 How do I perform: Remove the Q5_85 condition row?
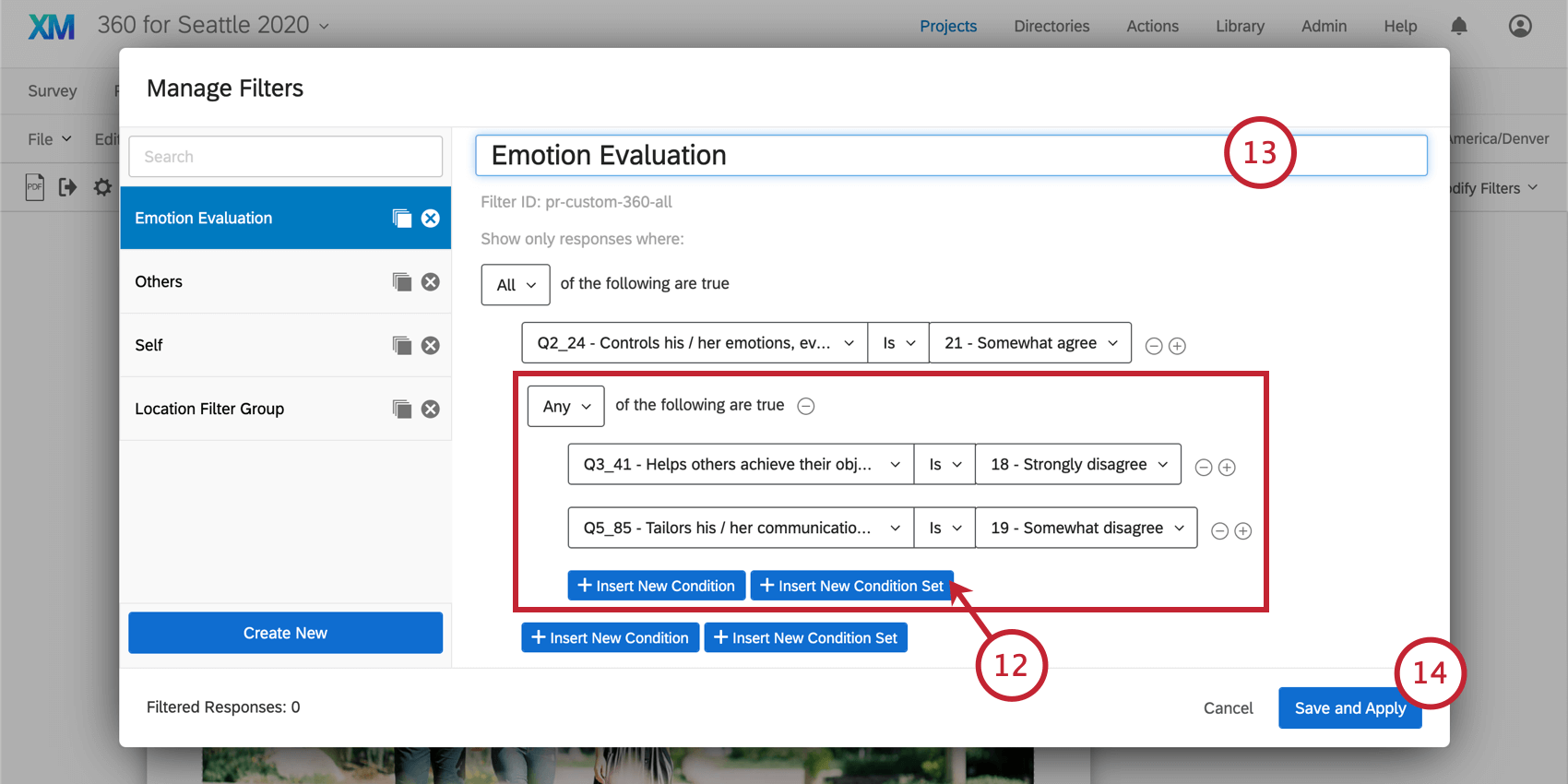pyautogui.click(x=1219, y=531)
